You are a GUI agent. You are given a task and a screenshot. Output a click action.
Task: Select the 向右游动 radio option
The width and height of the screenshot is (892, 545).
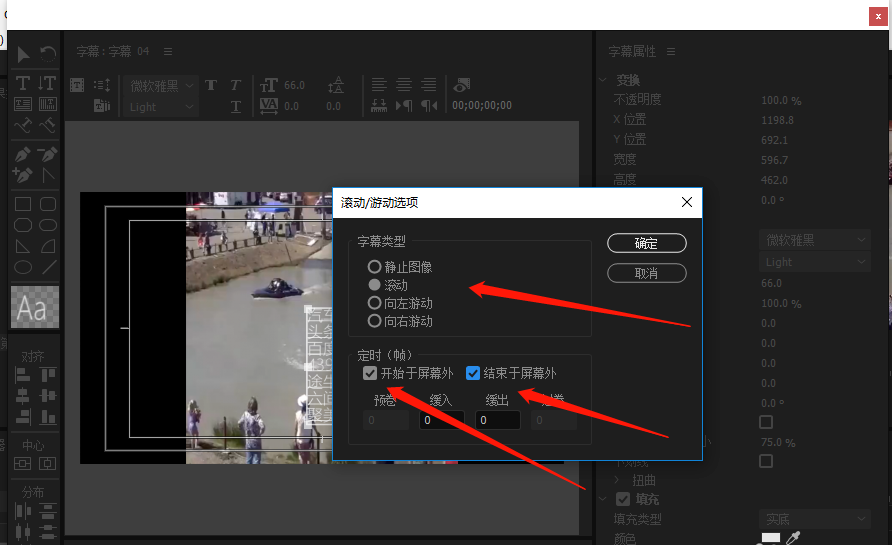point(374,321)
